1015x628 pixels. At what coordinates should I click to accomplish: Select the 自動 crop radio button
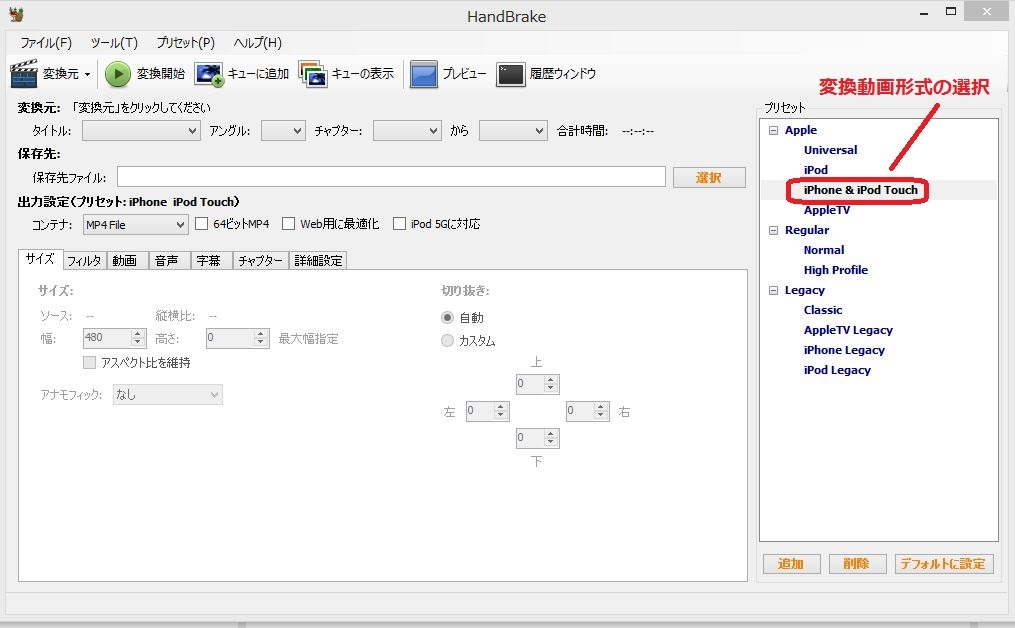click(447, 317)
